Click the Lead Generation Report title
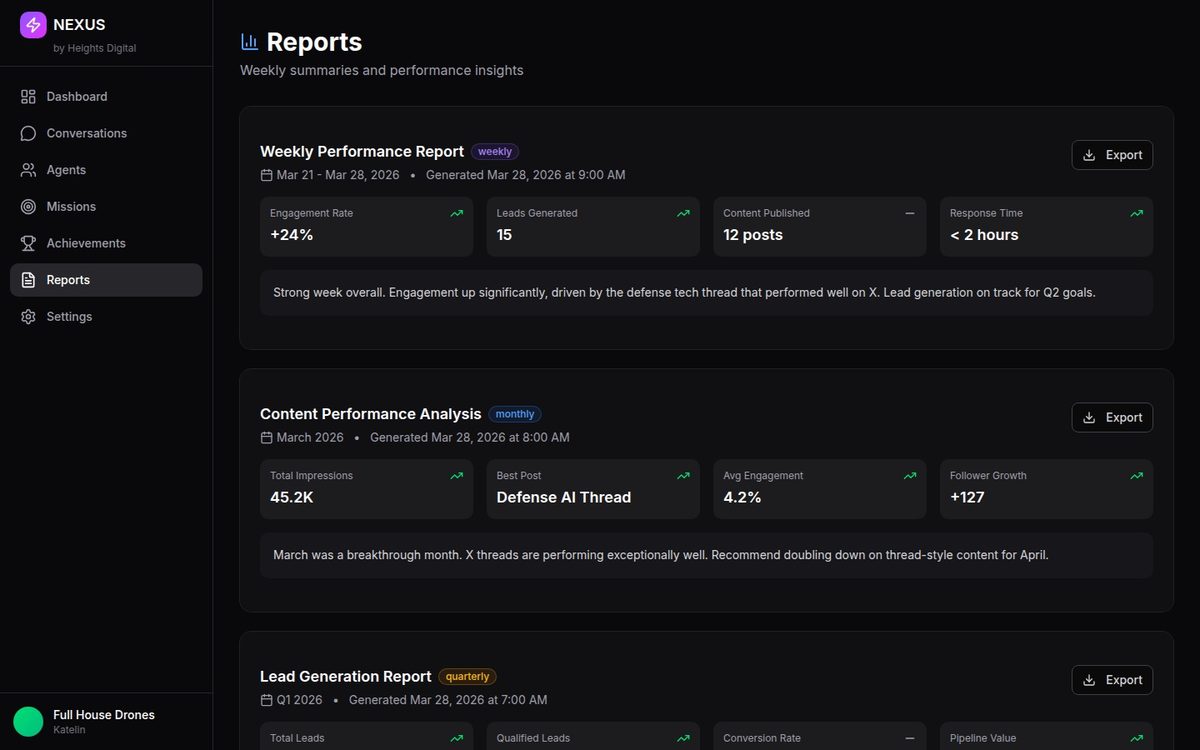This screenshot has height=750, width=1200. coord(346,677)
